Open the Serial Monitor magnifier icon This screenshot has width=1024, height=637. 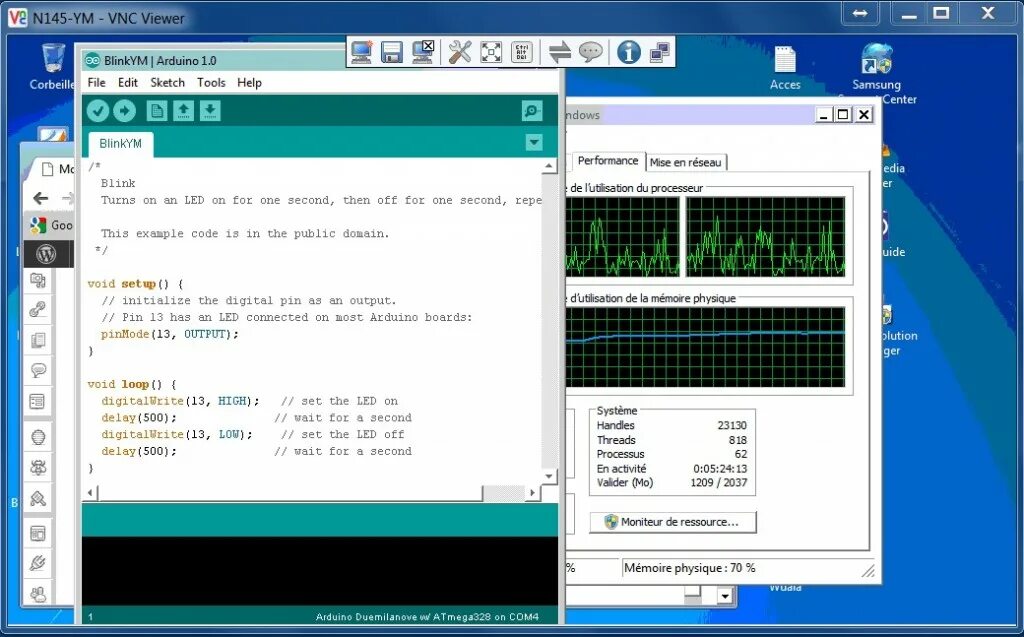tap(532, 111)
